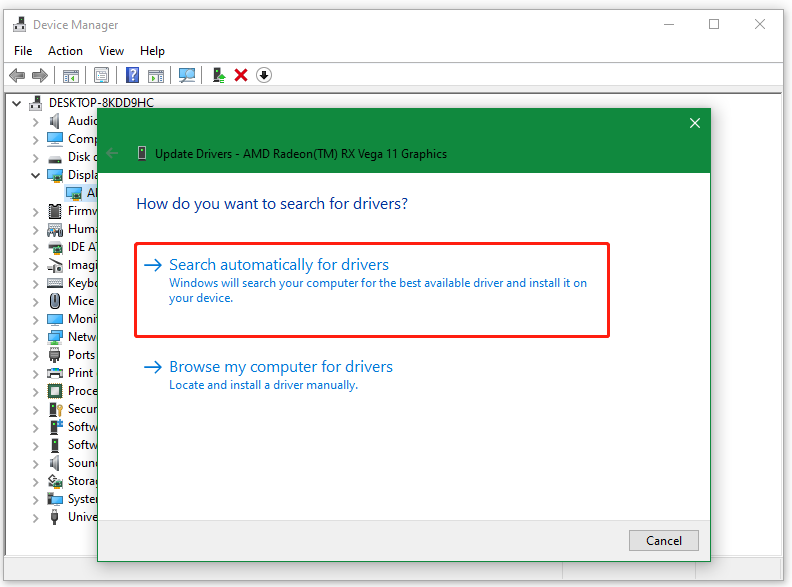This screenshot has width=792, height=587.
Task: Collapse the Display adapters chevron
Action: (35, 175)
